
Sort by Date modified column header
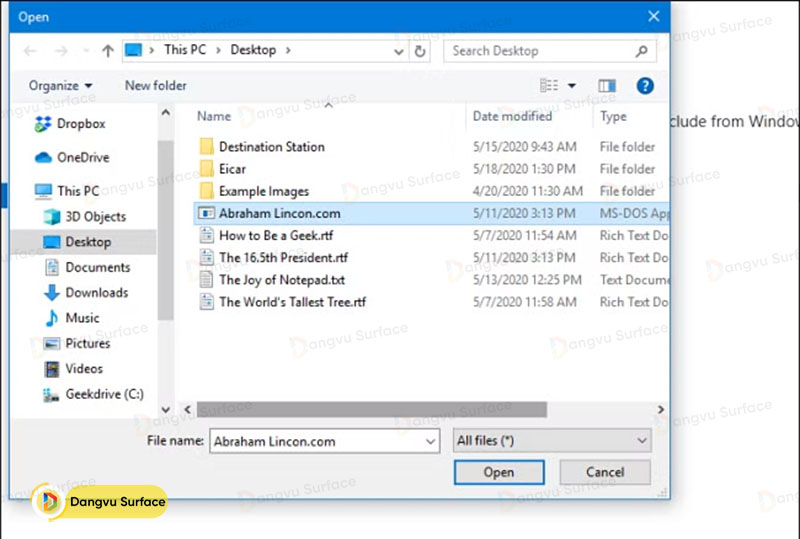pyautogui.click(x=512, y=117)
